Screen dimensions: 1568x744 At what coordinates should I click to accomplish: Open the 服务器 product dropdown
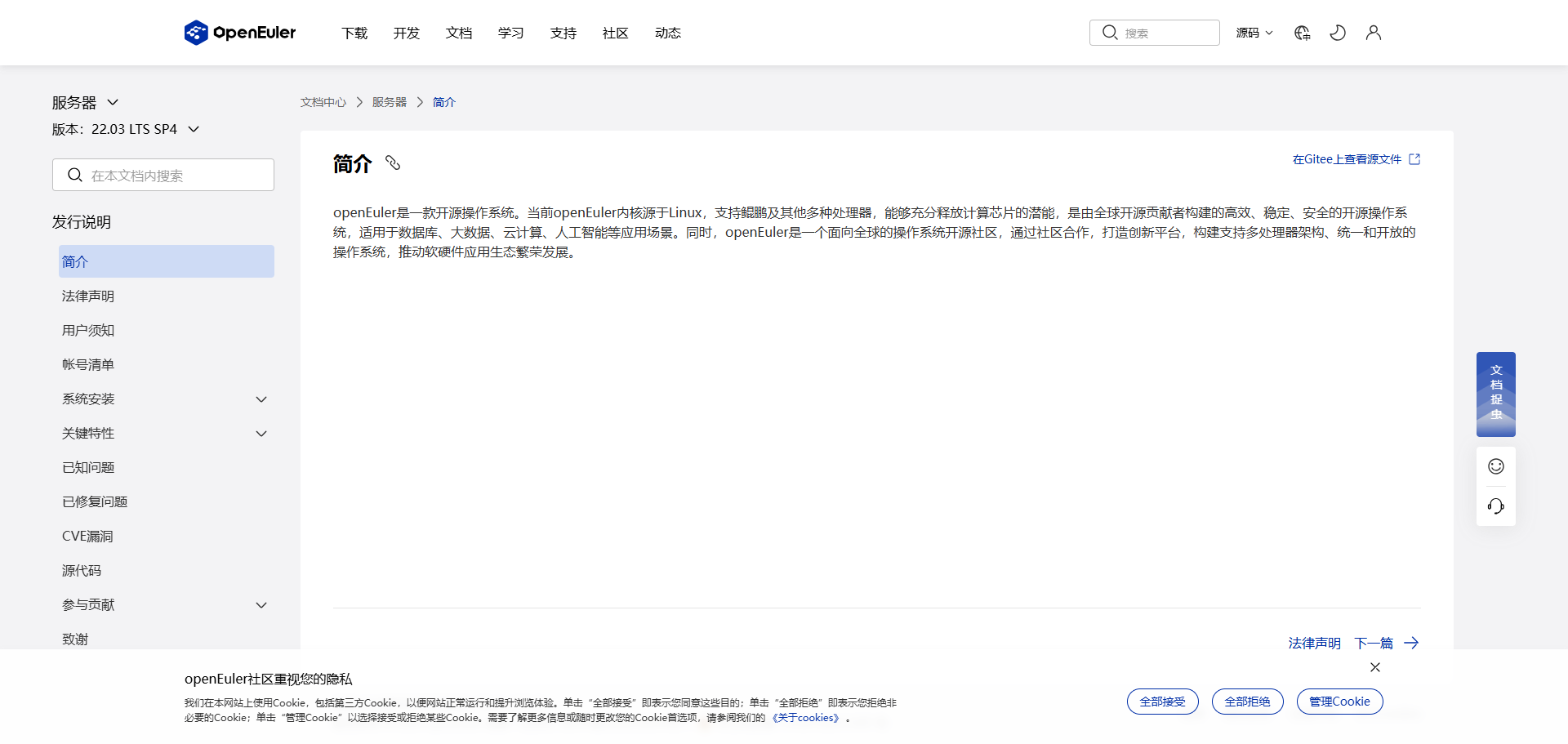coord(86,102)
